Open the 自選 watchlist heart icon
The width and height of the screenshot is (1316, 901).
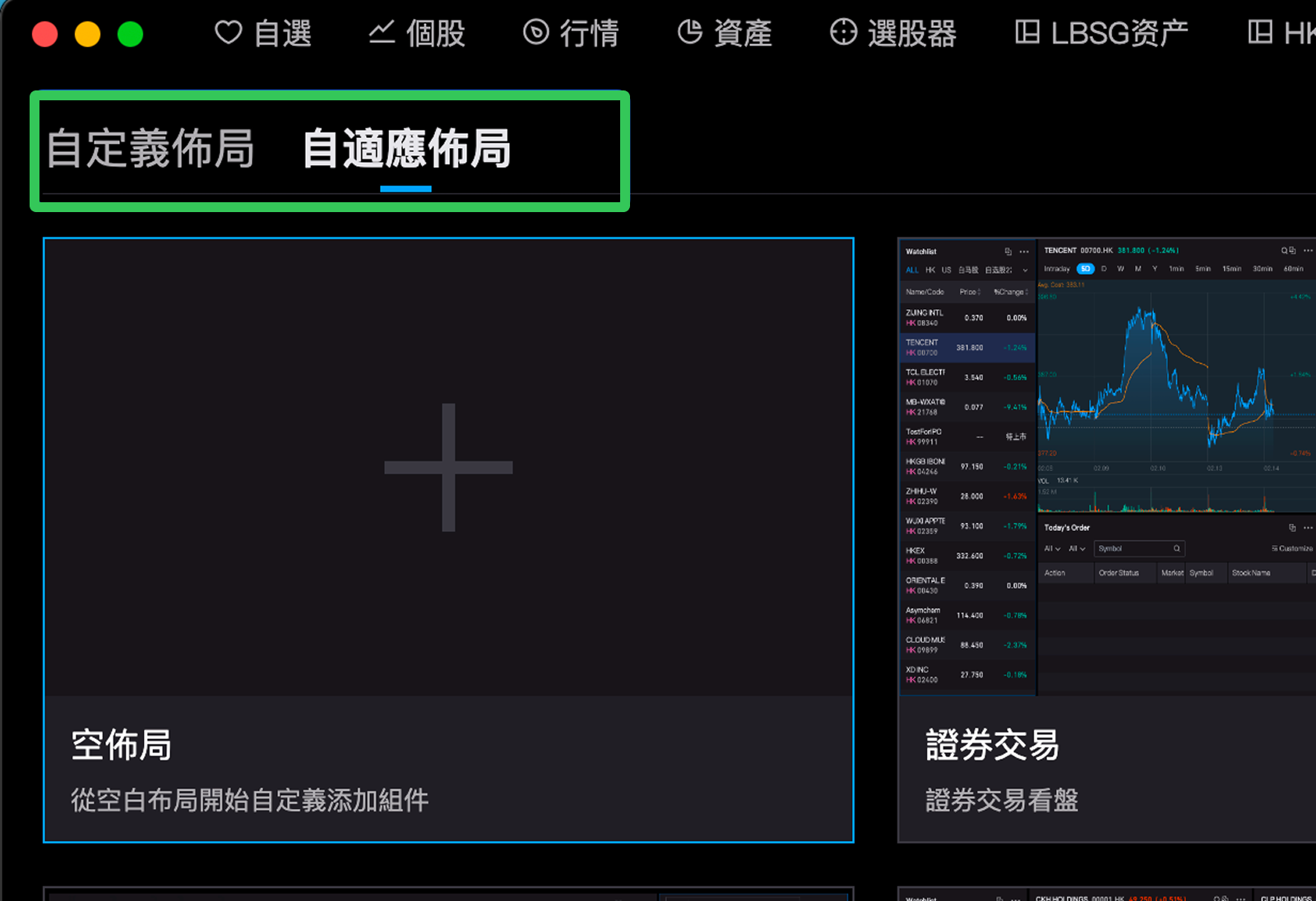point(228,33)
